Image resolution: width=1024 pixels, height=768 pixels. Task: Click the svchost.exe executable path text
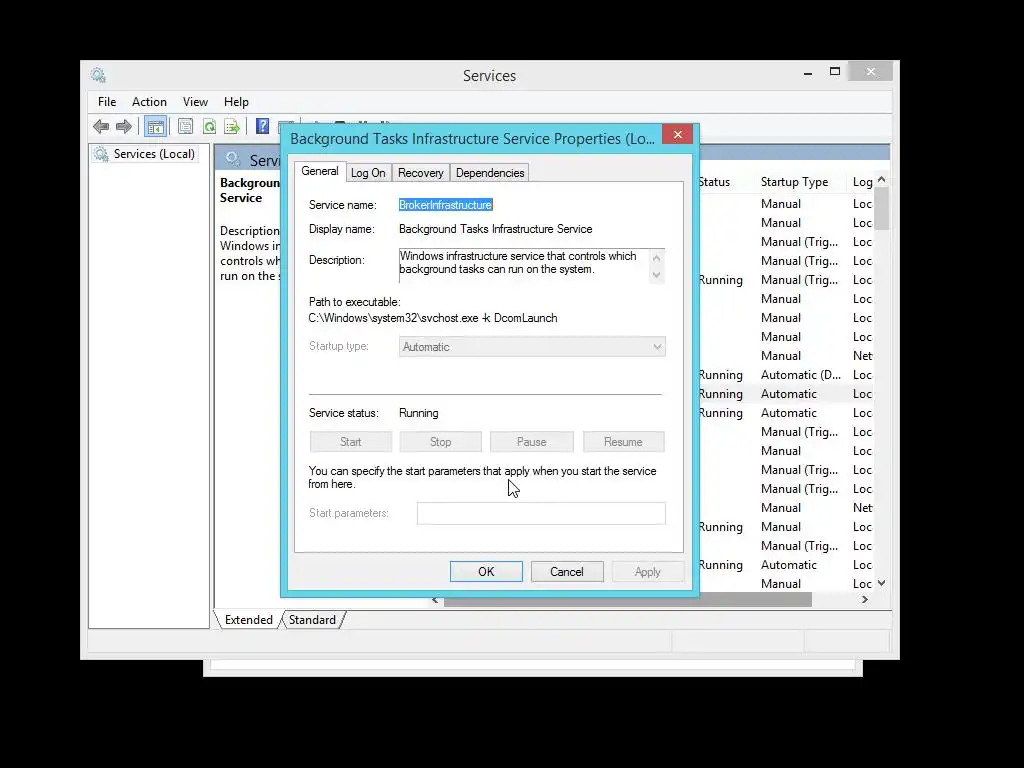433,318
